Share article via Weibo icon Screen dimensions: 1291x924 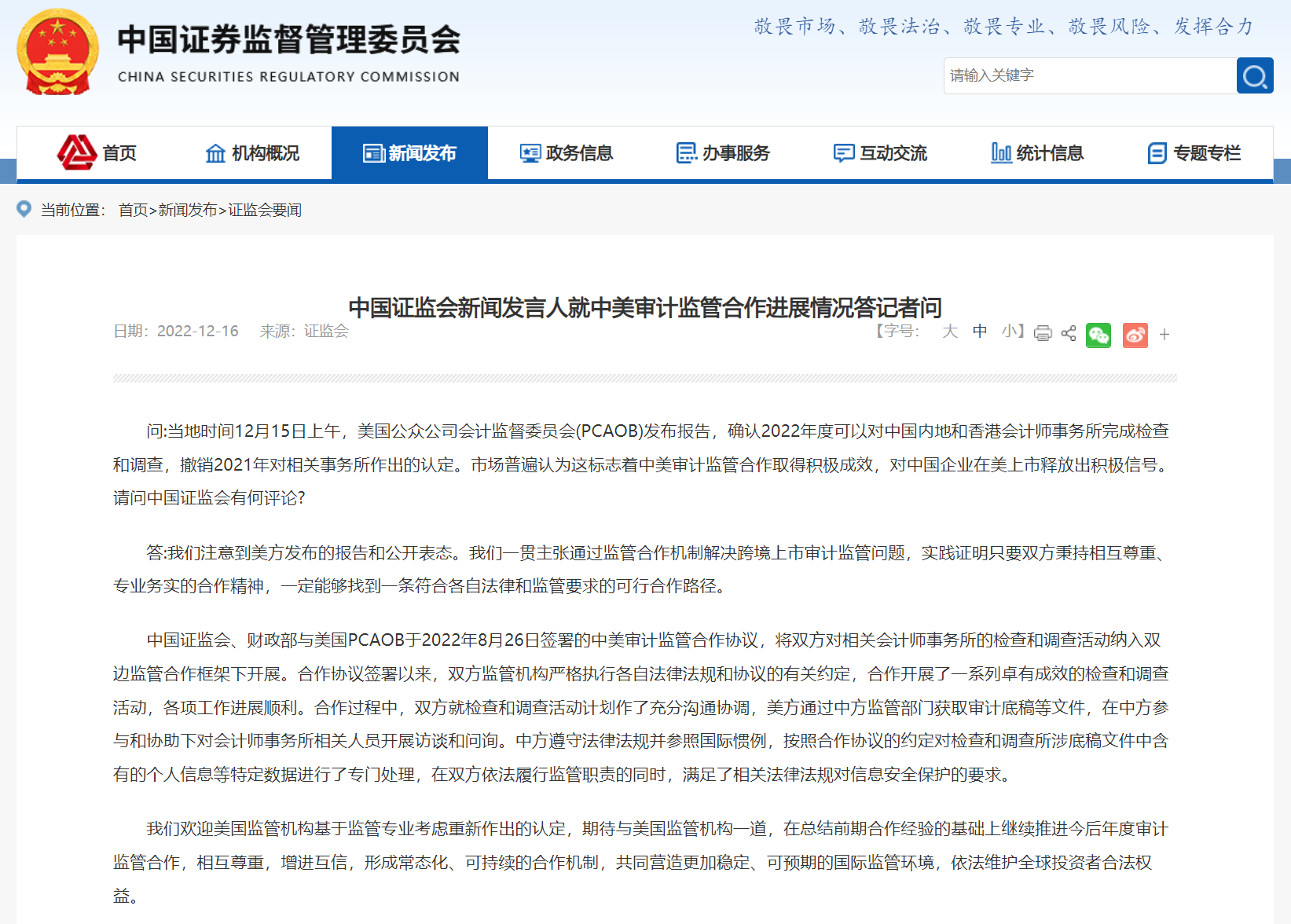pos(1135,335)
